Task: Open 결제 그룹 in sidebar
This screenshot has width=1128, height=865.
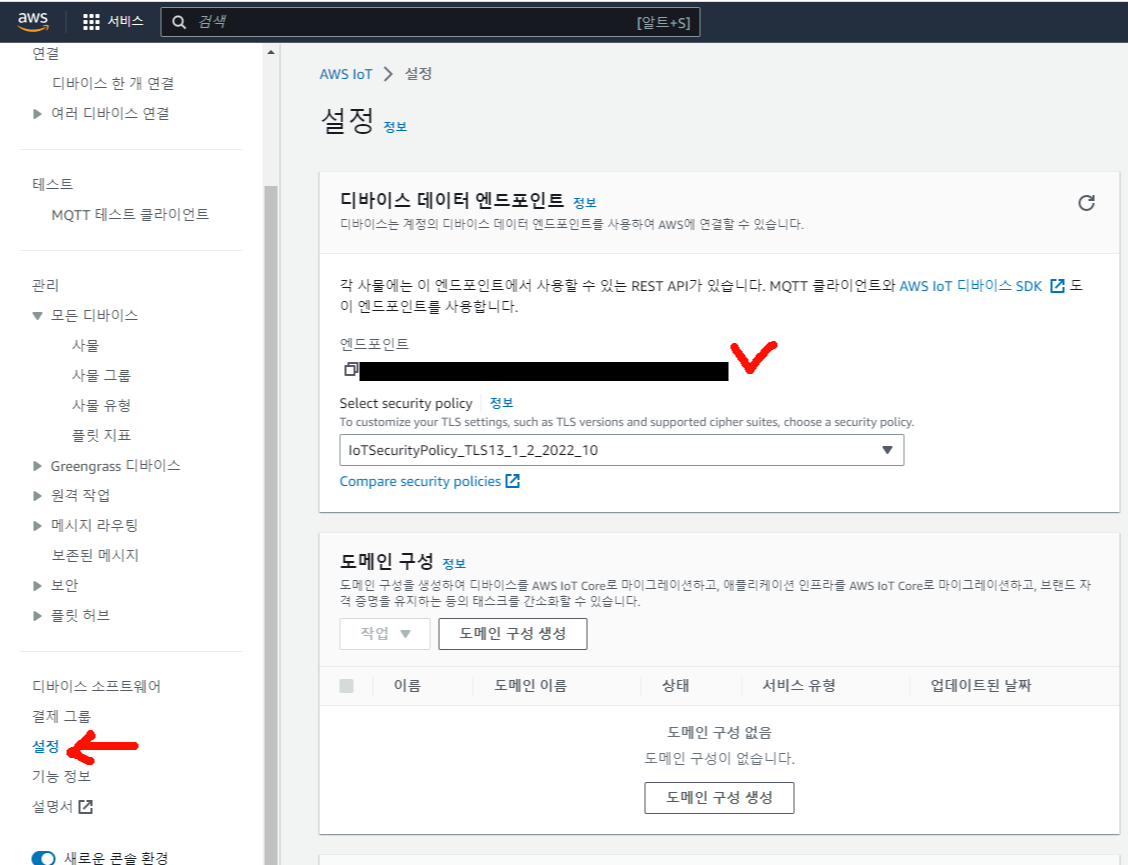Action: [61, 717]
